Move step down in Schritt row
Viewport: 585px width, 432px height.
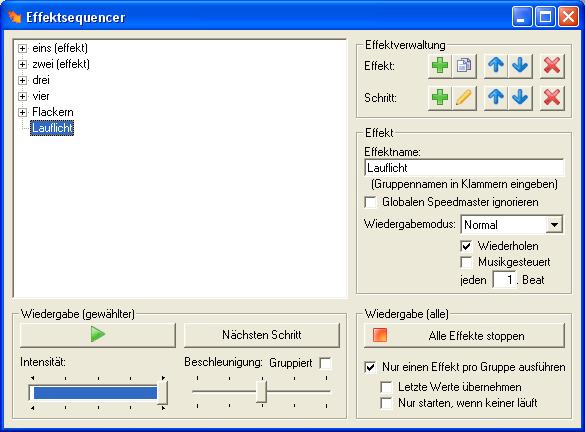(x=520, y=98)
